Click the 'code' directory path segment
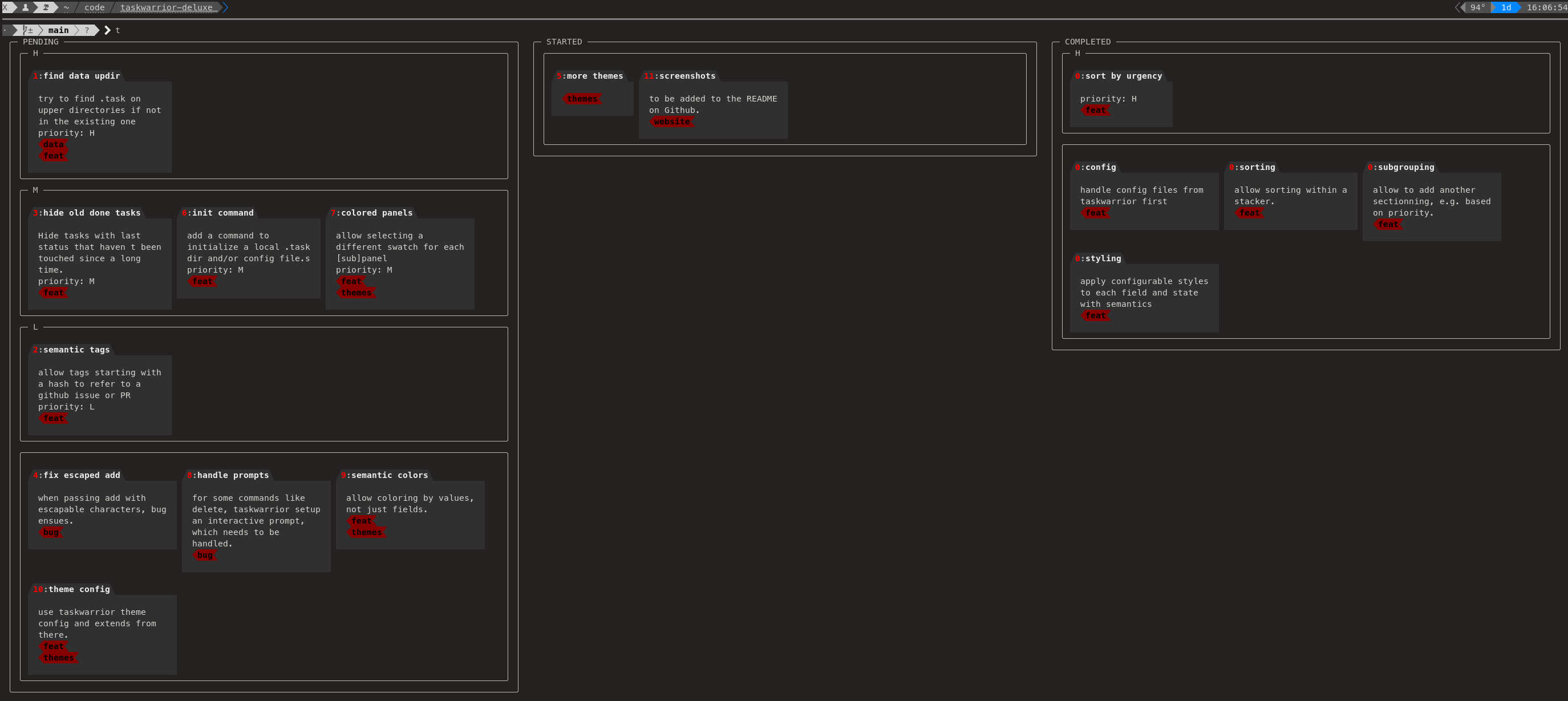 (94, 7)
